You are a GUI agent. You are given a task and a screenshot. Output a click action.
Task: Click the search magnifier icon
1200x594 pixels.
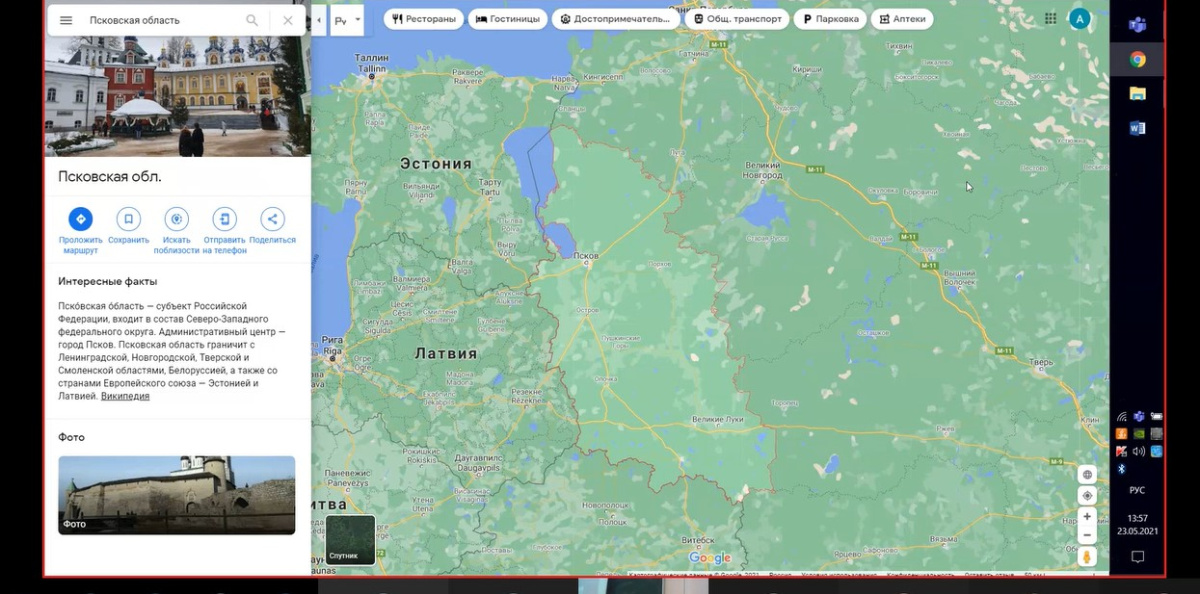point(252,20)
